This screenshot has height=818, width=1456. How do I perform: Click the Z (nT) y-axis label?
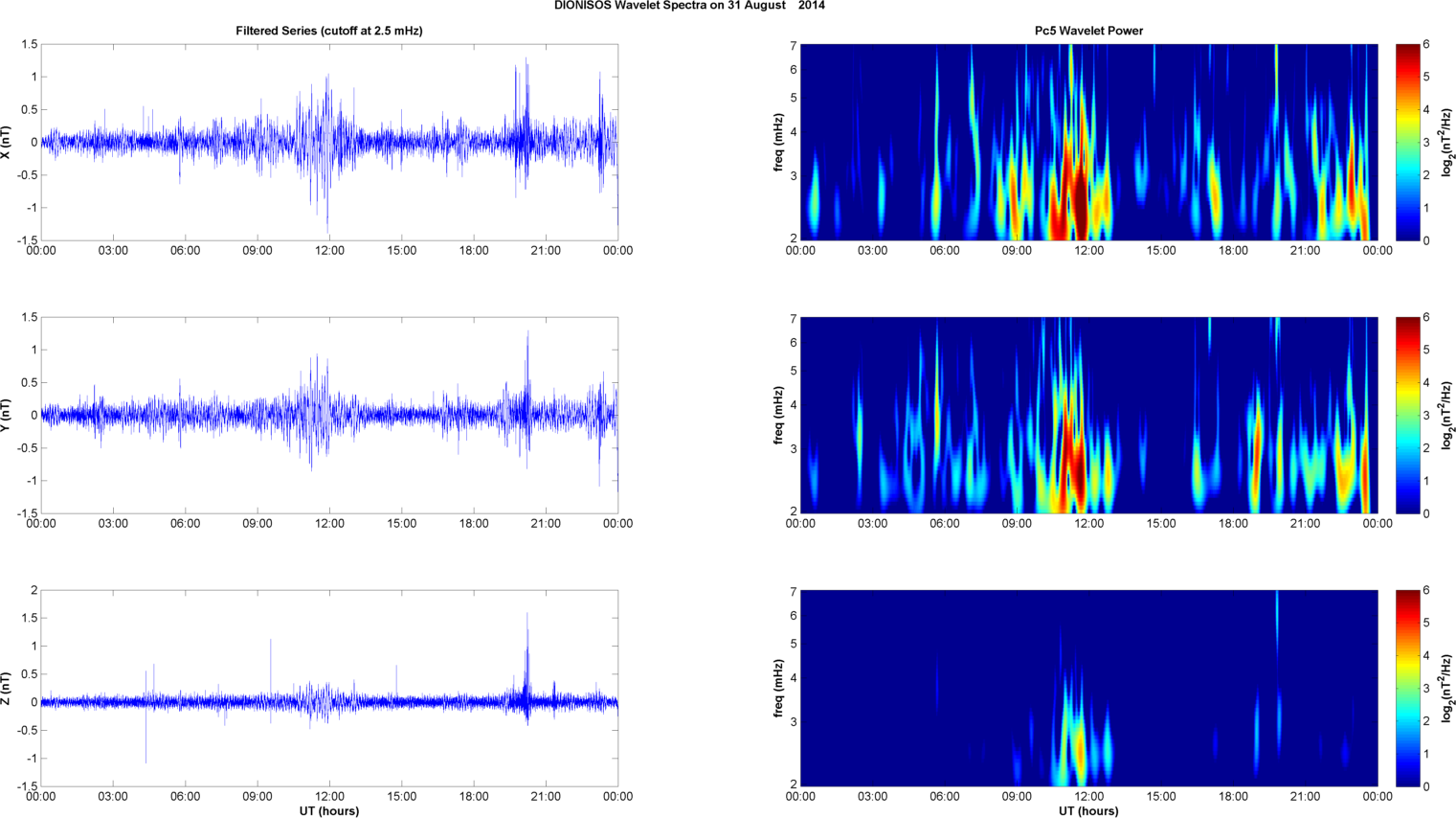click(x=6, y=688)
